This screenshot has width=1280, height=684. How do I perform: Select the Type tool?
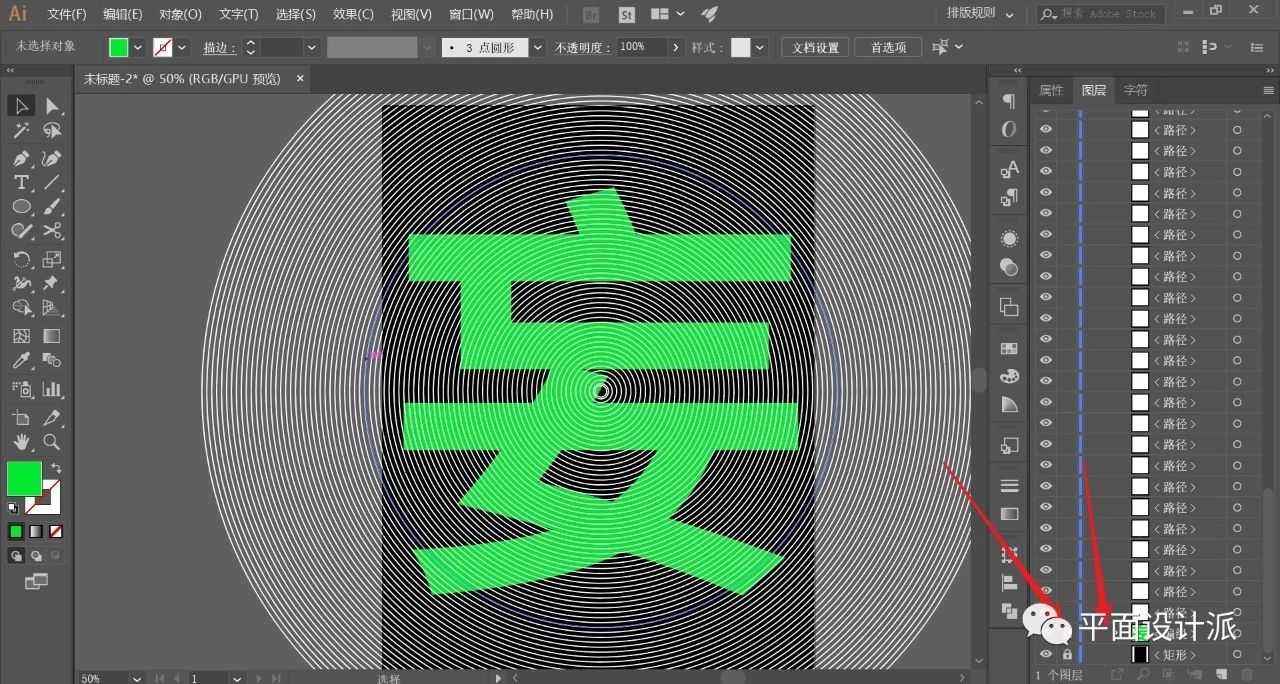(x=22, y=182)
